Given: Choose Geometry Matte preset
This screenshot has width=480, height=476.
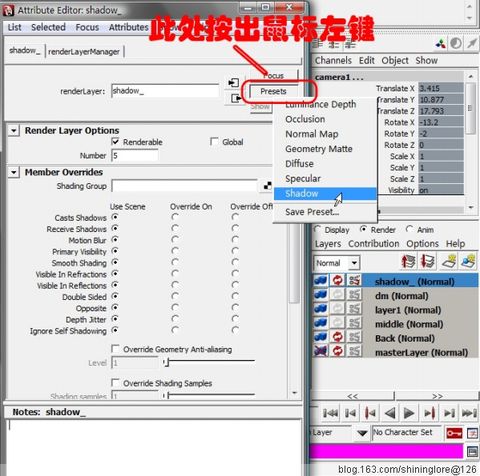Looking at the screenshot, I should point(325,149).
